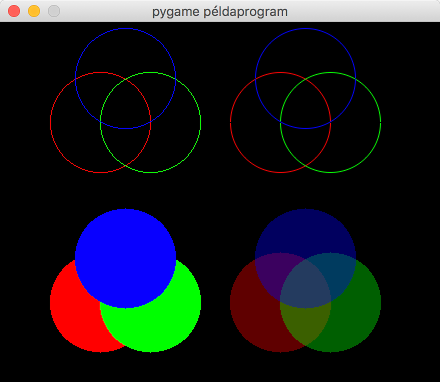
Task: Click the disabled gray zoom button
Action: coord(54,11)
